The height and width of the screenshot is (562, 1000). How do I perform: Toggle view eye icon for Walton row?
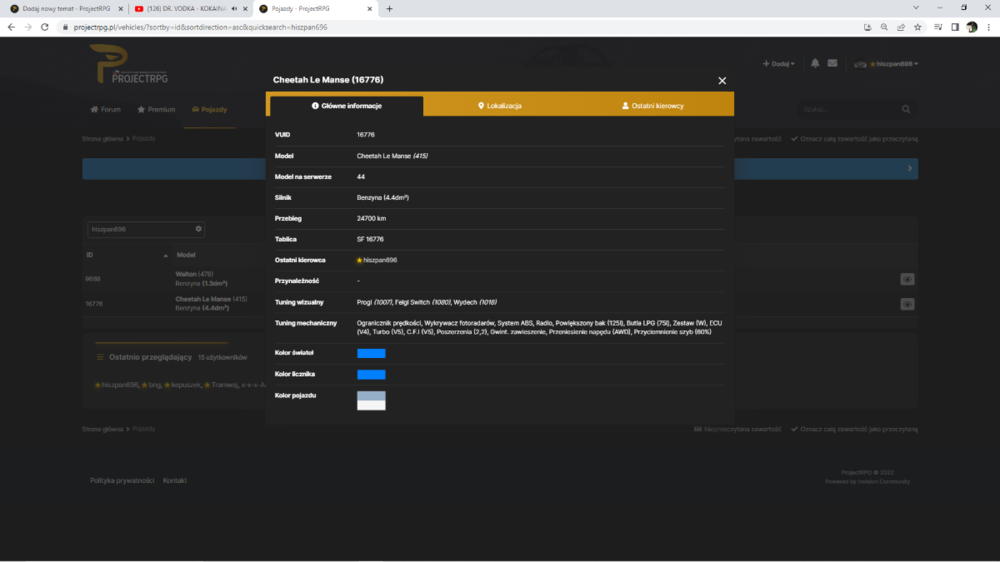click(907, 279)
